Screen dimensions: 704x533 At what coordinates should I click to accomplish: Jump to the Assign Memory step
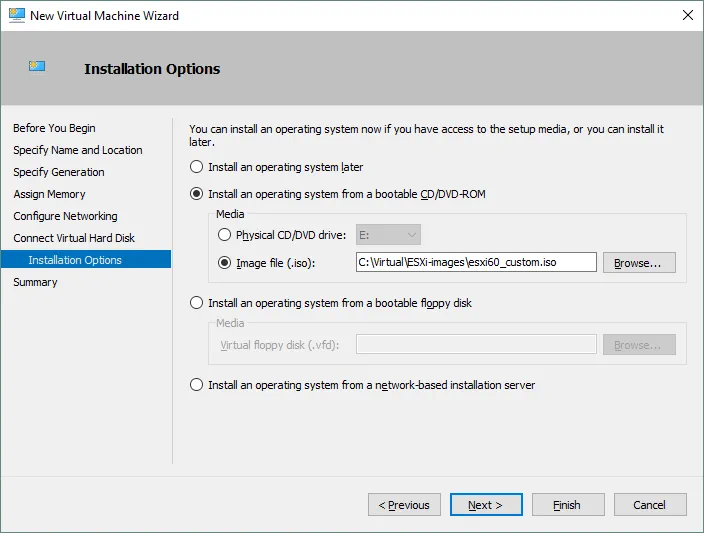click(49, 194)
